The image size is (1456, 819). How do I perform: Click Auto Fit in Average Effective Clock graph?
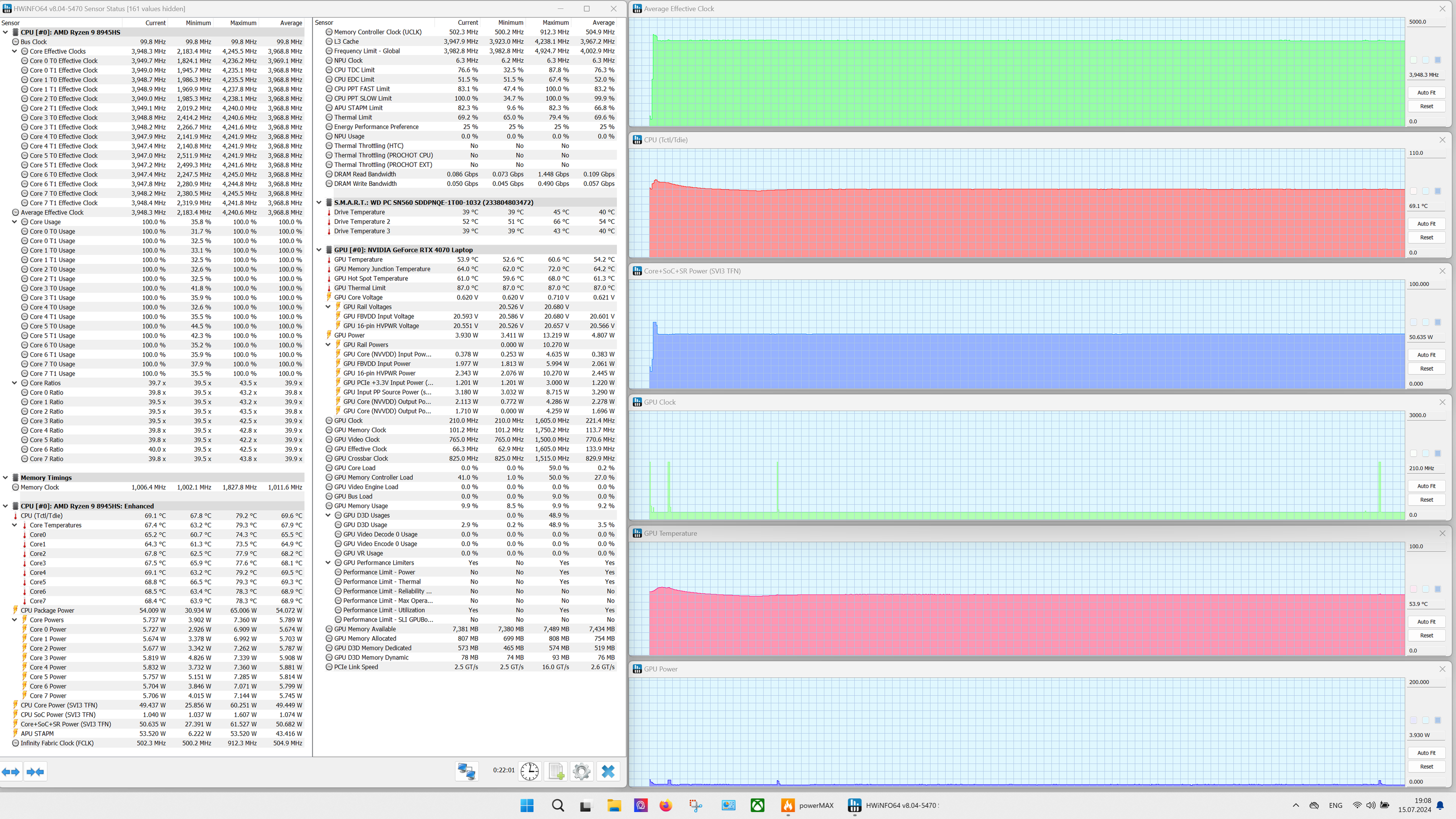coord(1426,93)
